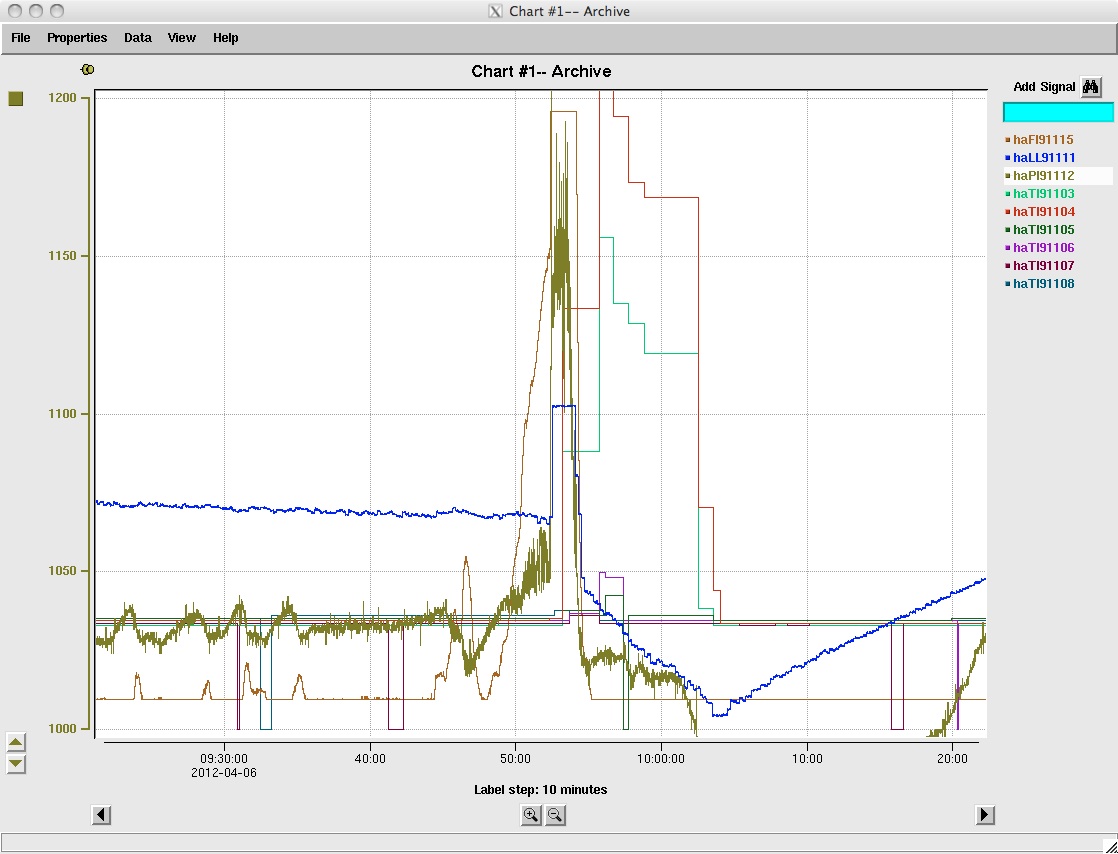Open the View menu
Image resolution: width=1118 pixels, height=854 pixels.
(182, 38)
